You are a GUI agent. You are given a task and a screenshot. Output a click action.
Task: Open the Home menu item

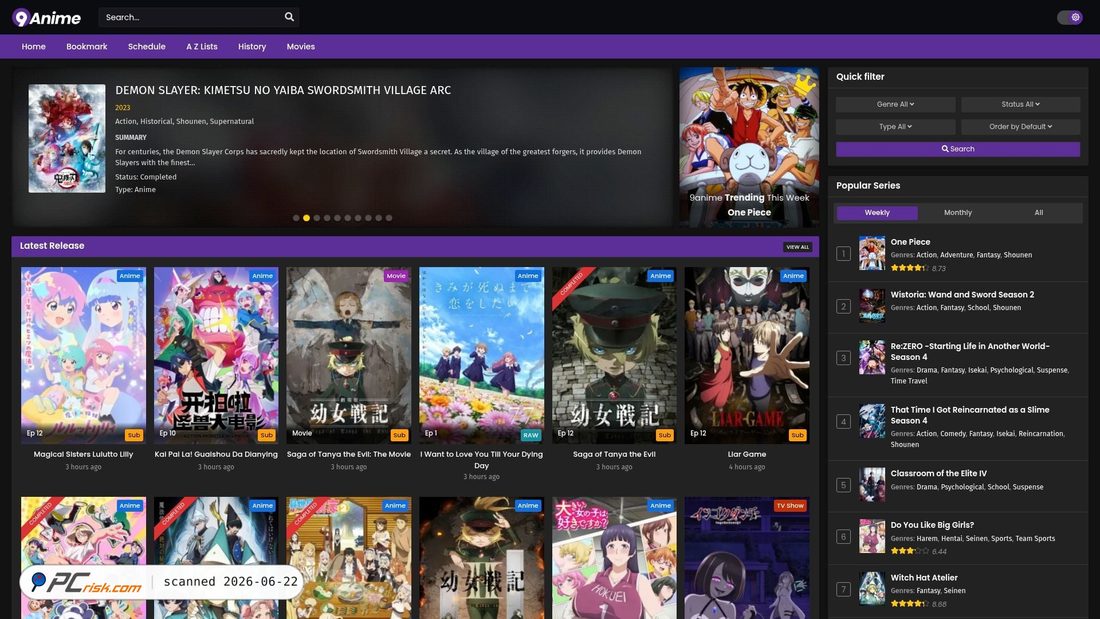pos(34,46)
